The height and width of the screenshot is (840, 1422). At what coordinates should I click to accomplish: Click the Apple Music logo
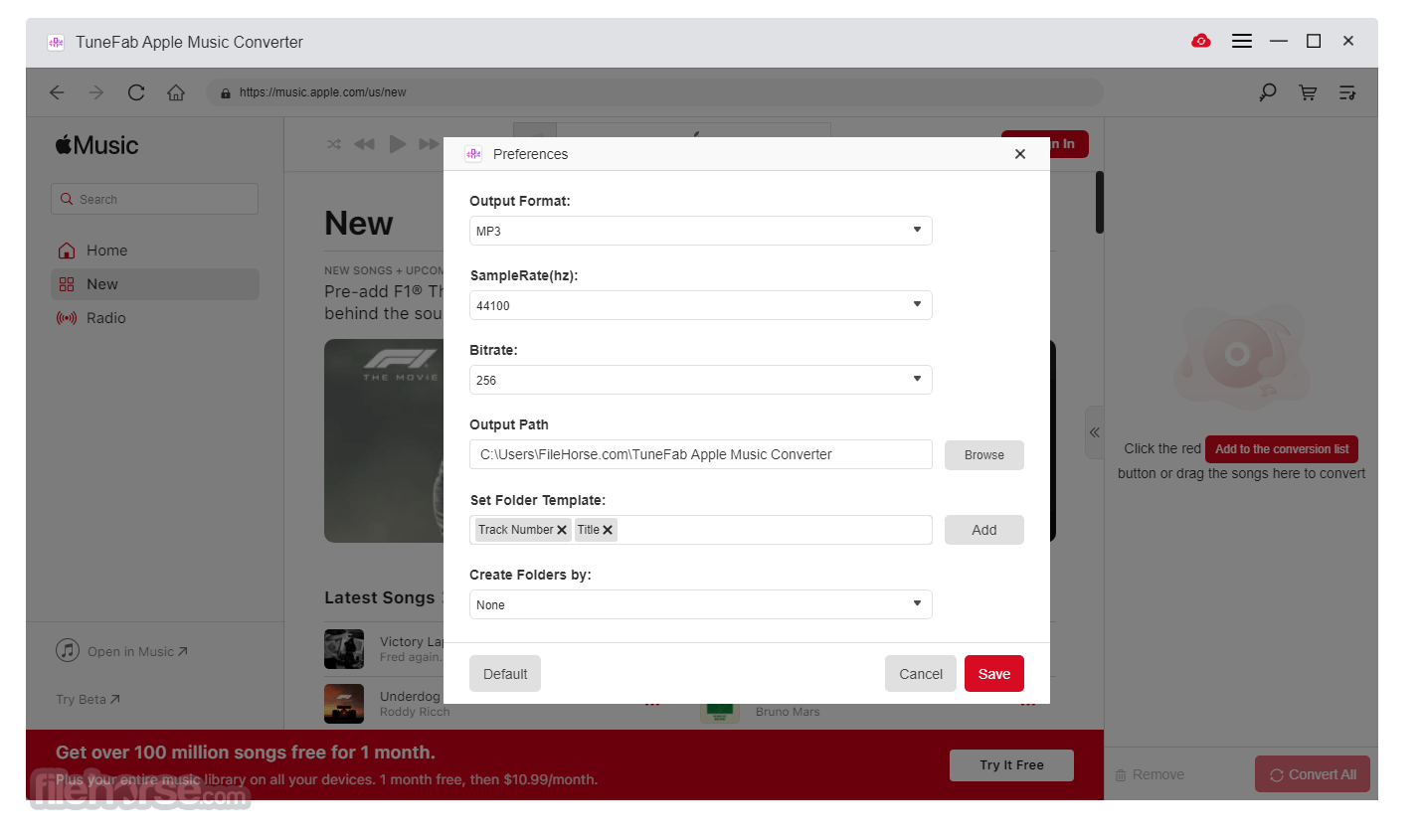tap(97, 145)
